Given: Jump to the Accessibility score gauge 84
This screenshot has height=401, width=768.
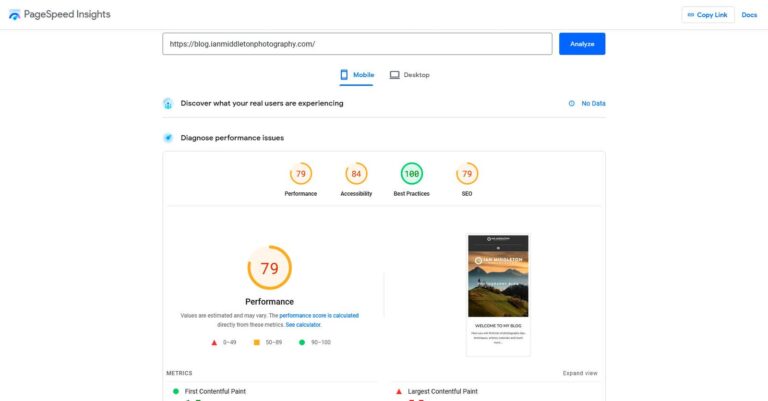Looking at the screenshot, I should pos(356,174).
